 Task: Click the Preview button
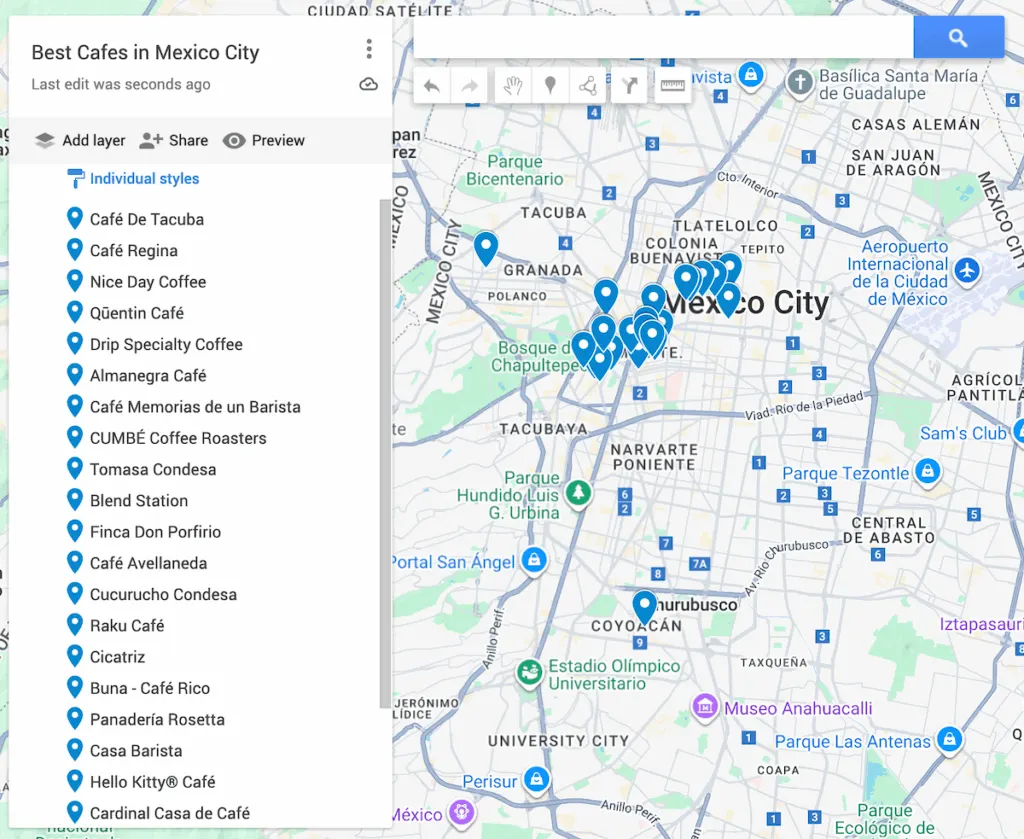click(264, 140)
